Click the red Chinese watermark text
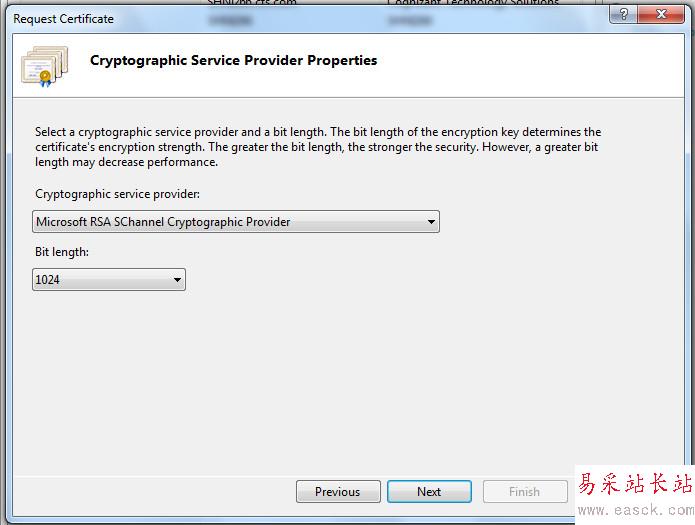The image size is (695, 525). [635, 484]
